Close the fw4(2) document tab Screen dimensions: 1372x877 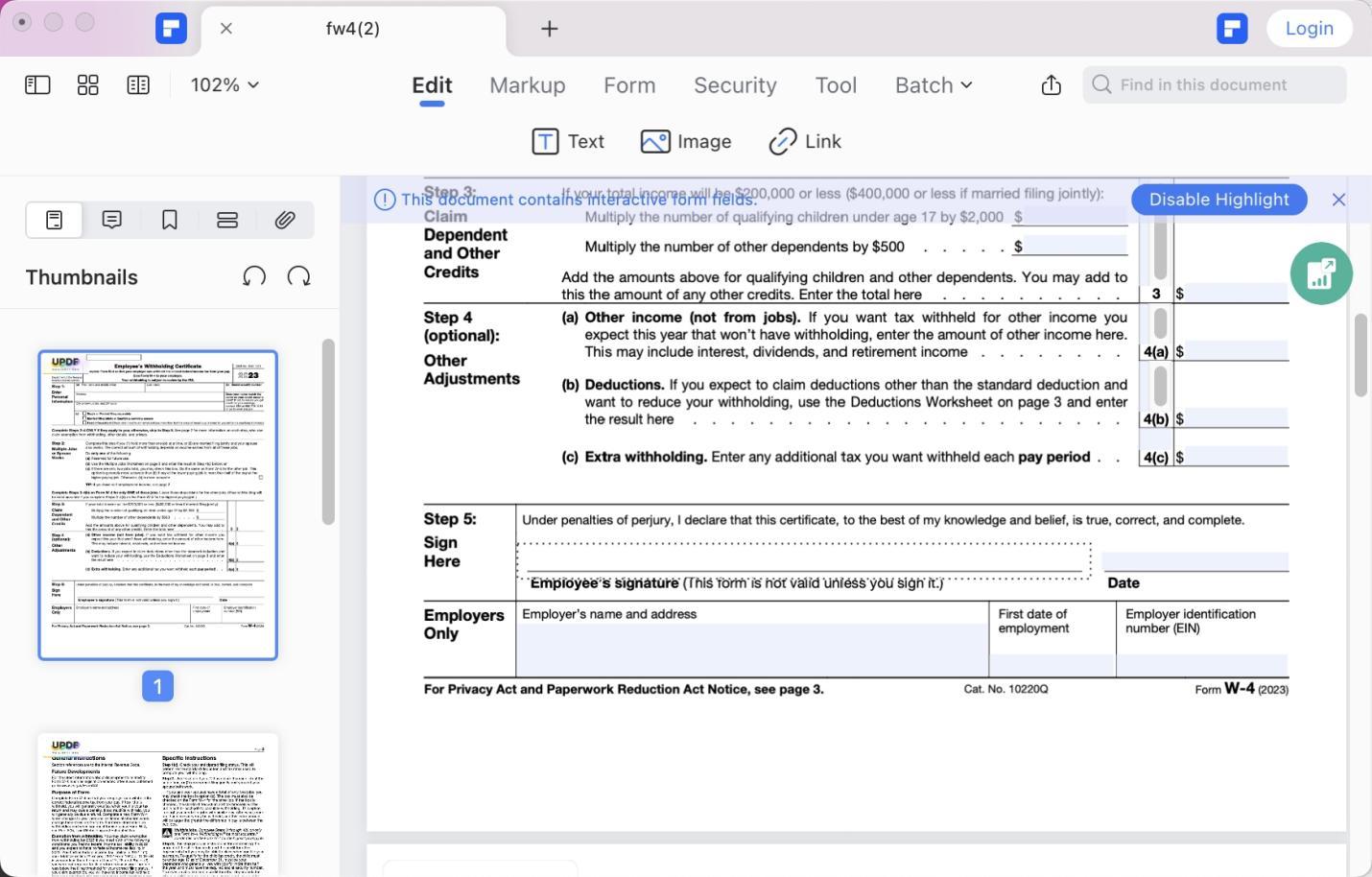[226, 29]
